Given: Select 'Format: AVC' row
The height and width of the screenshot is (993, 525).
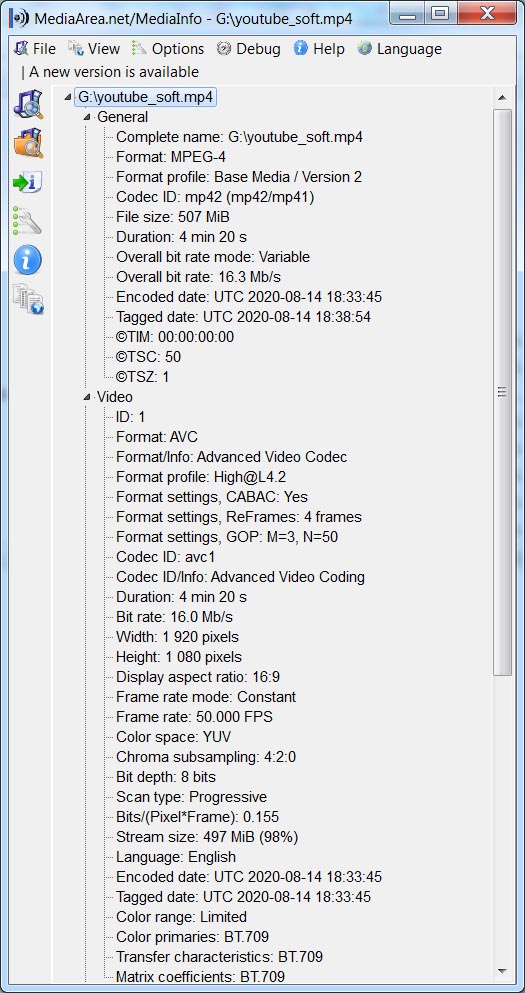Looking at the screenshot, I should coord(157,437).
